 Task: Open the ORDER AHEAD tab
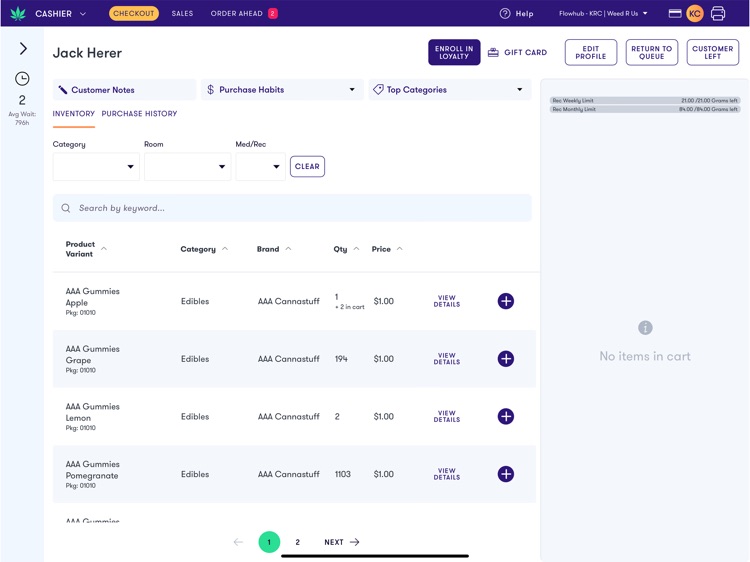coord(236,13)
